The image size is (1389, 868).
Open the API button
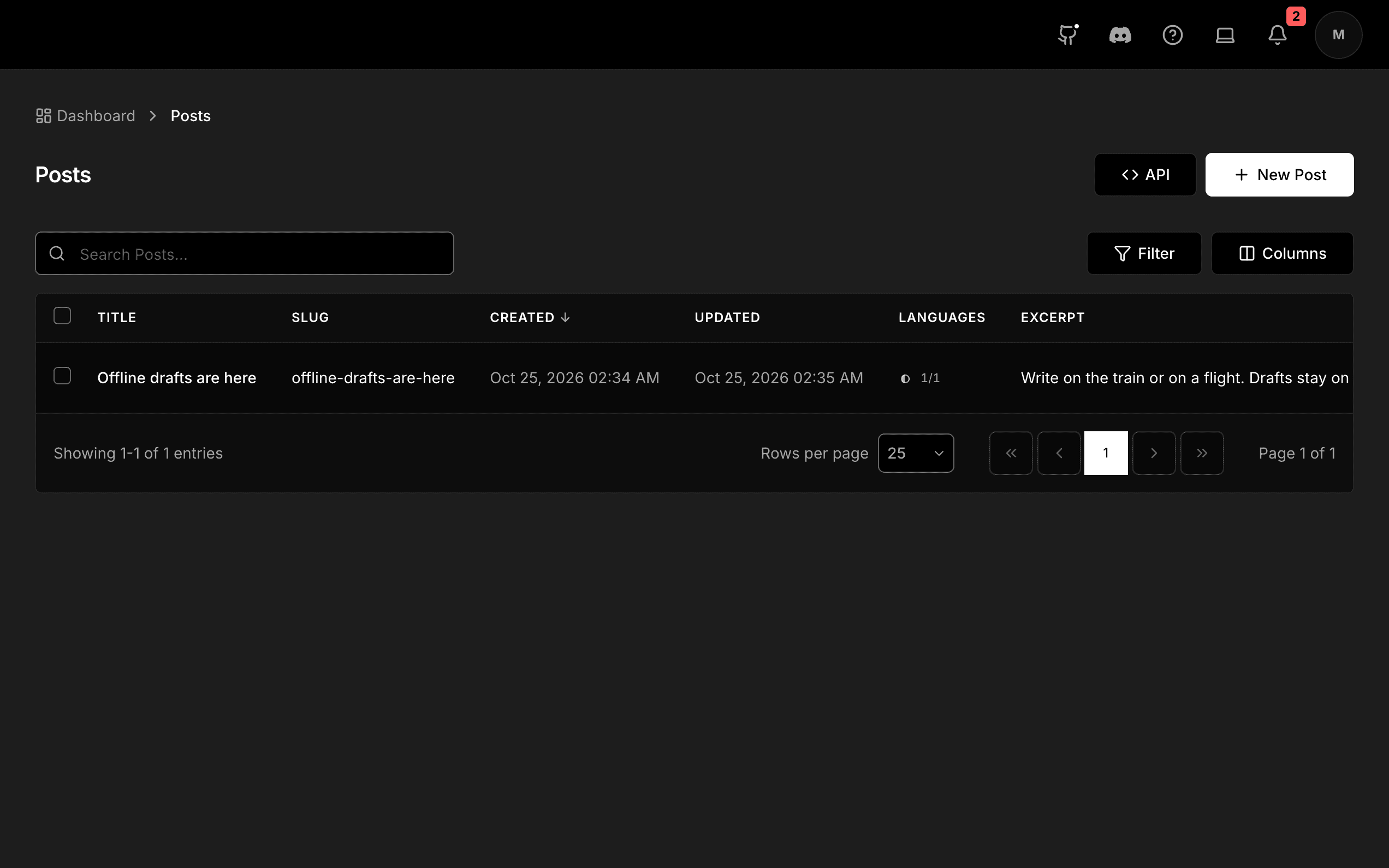(1145, 175)
